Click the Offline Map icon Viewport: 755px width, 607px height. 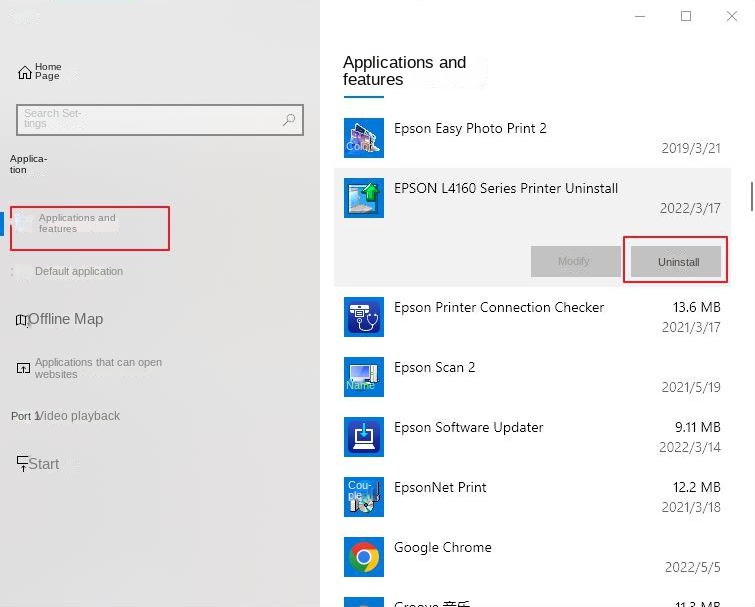(x=22, y=320)
